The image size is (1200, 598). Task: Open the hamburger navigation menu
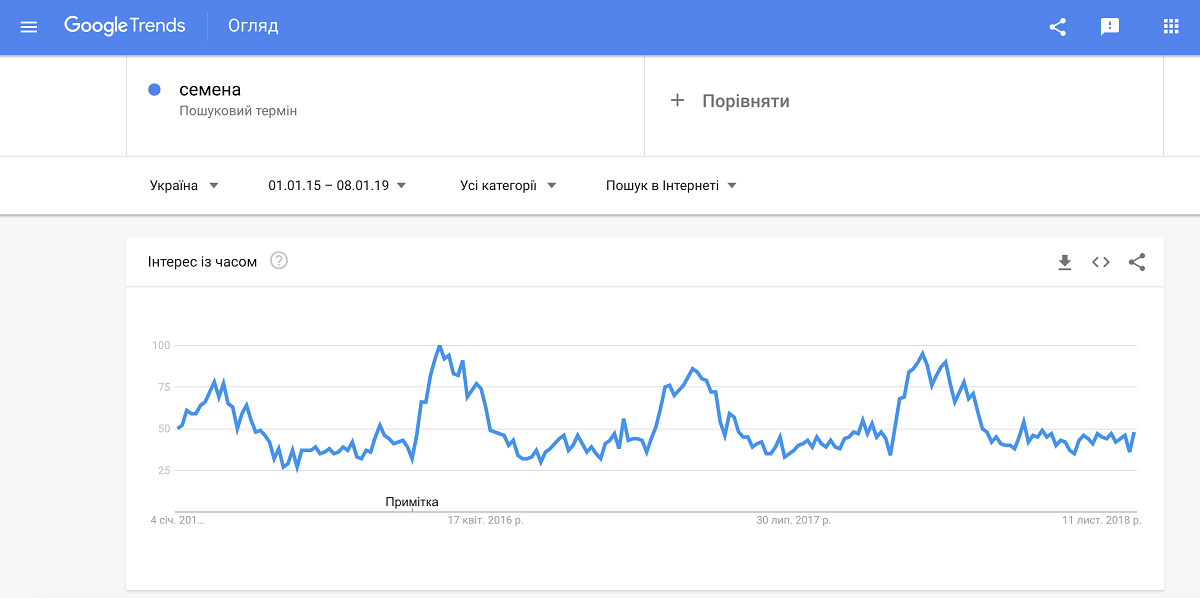click(28, 26)
